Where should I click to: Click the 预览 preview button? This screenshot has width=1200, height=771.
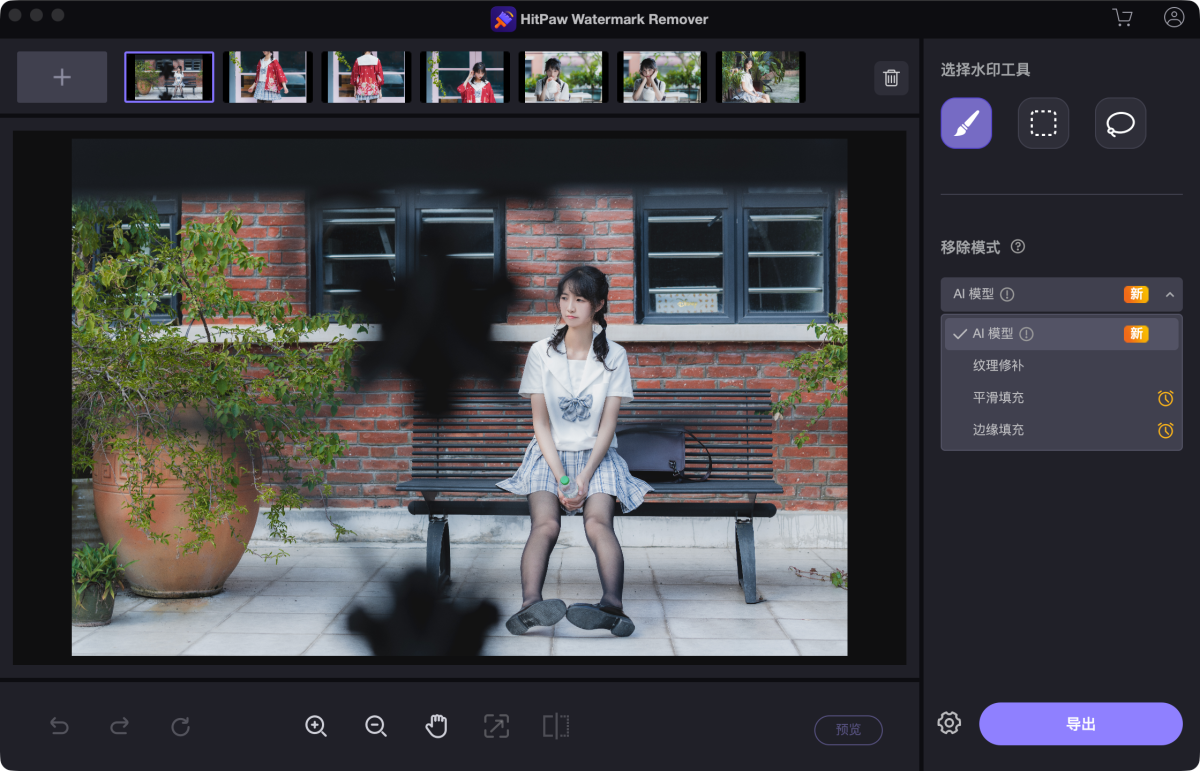point(848,730)
